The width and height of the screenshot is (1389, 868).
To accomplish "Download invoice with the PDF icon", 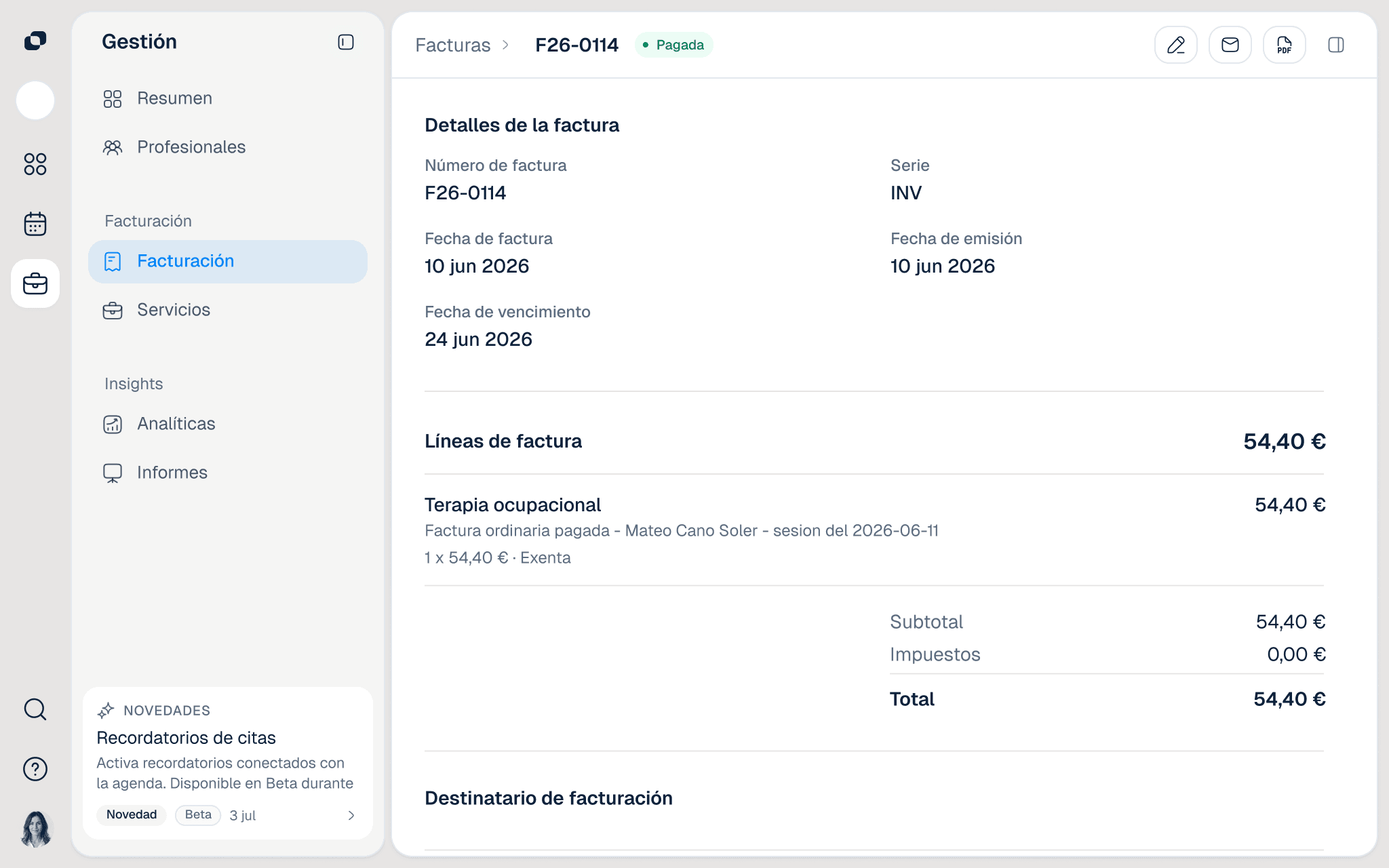I will [x=1284, y=45].
